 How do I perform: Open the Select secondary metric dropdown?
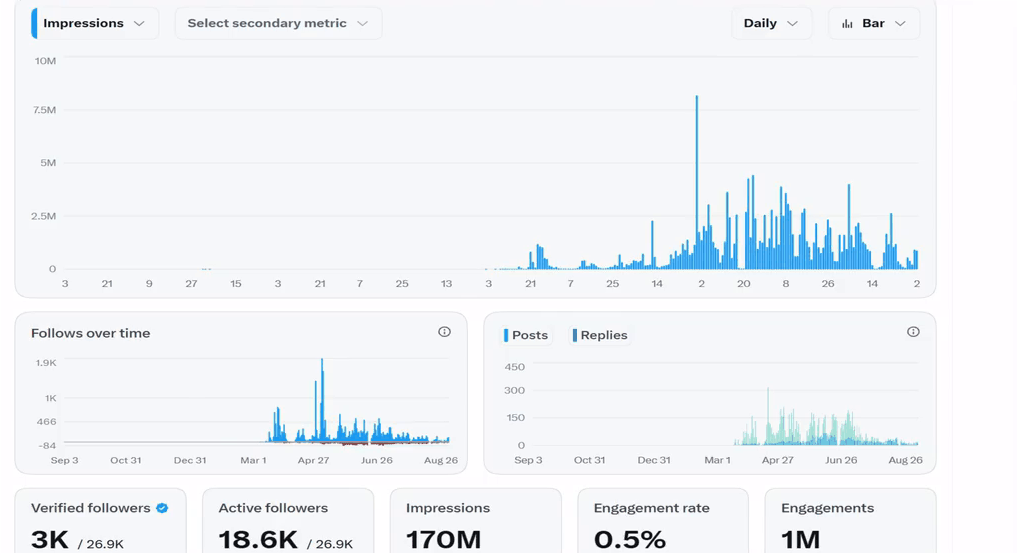coord(278,23)
